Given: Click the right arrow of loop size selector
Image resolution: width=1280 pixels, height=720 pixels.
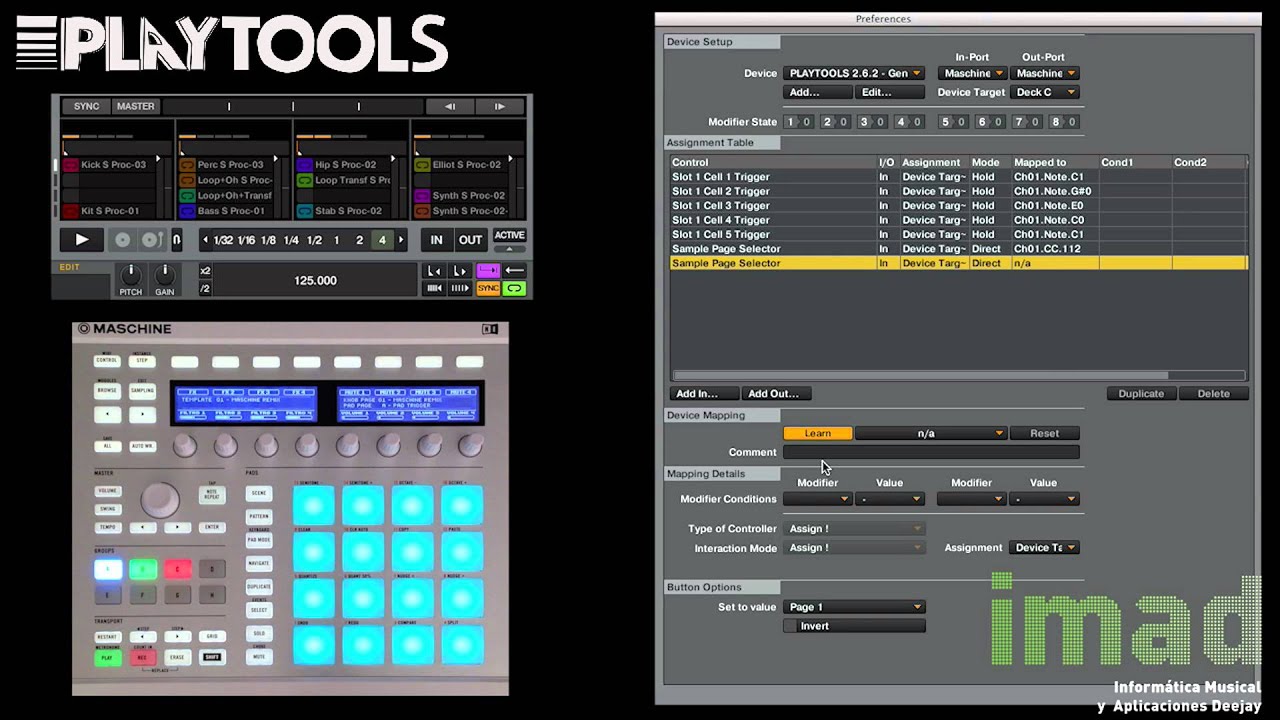Looking at the screenshot, I should (401, 240).
